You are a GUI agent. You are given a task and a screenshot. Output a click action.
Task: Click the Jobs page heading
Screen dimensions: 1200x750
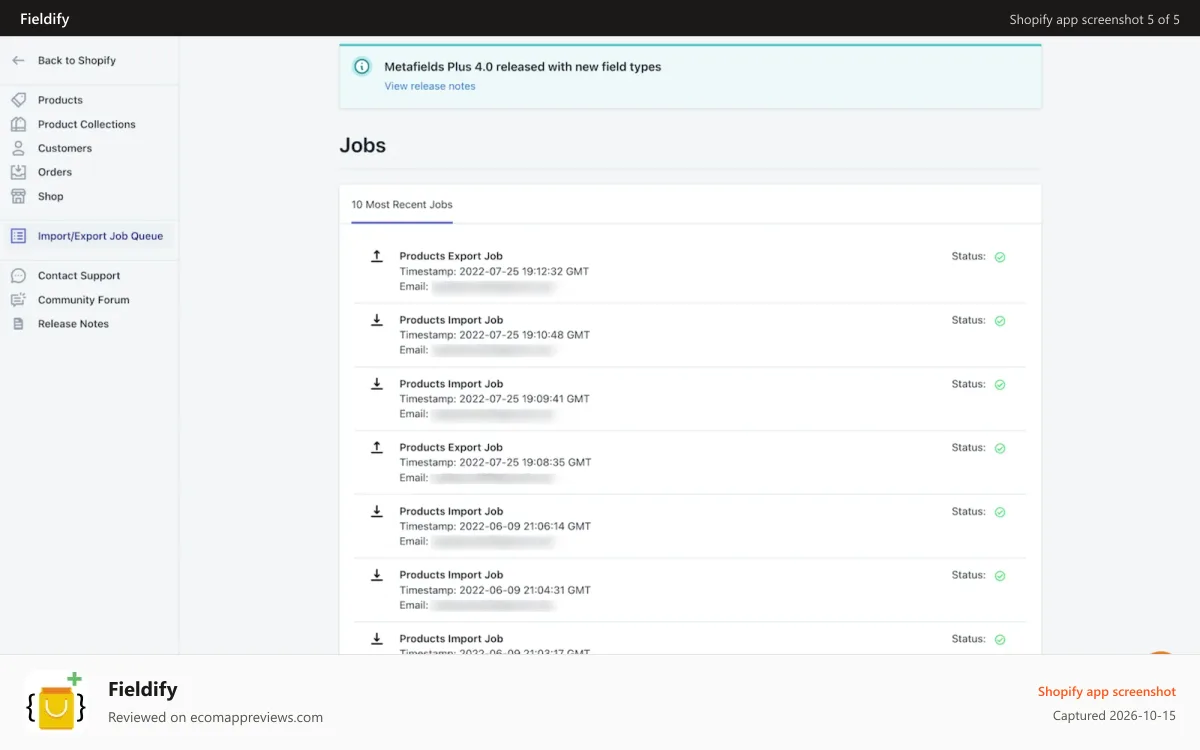pos(363,145)
